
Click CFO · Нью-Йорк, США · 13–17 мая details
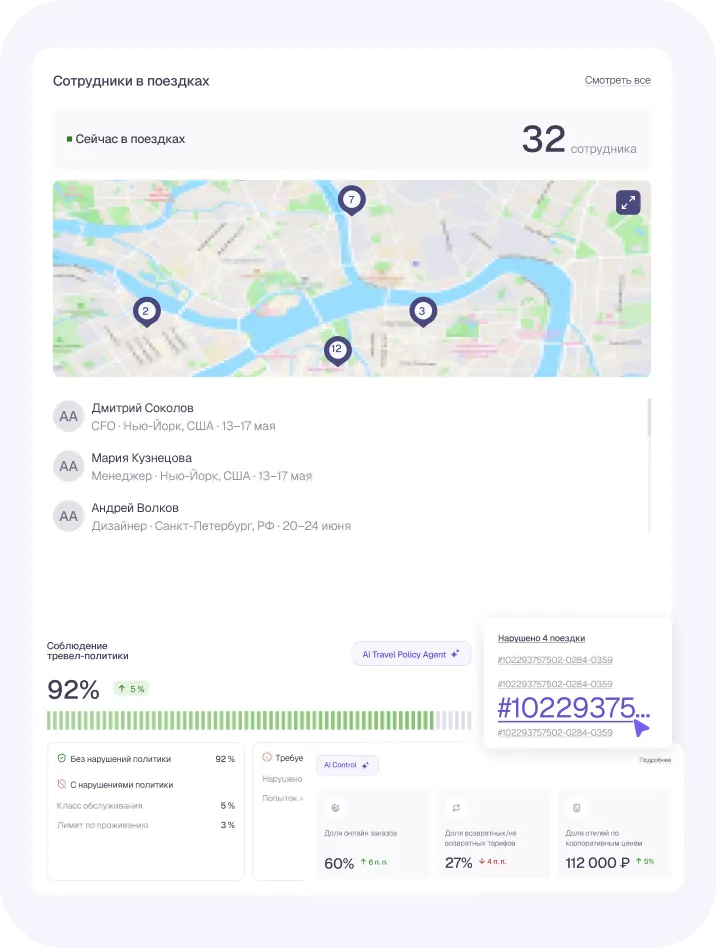tap(183, 426)
